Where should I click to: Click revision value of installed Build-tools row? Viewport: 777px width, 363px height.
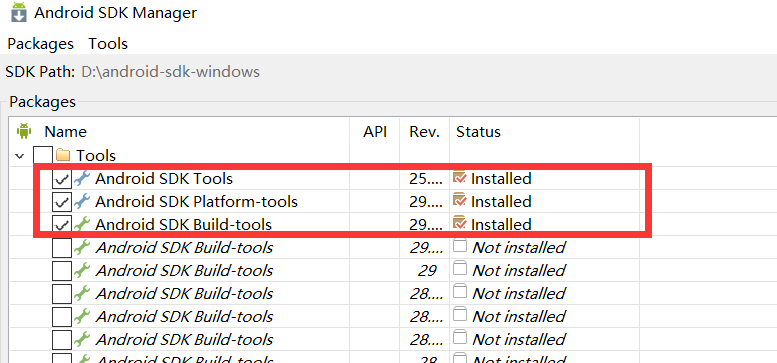(426, 225)
